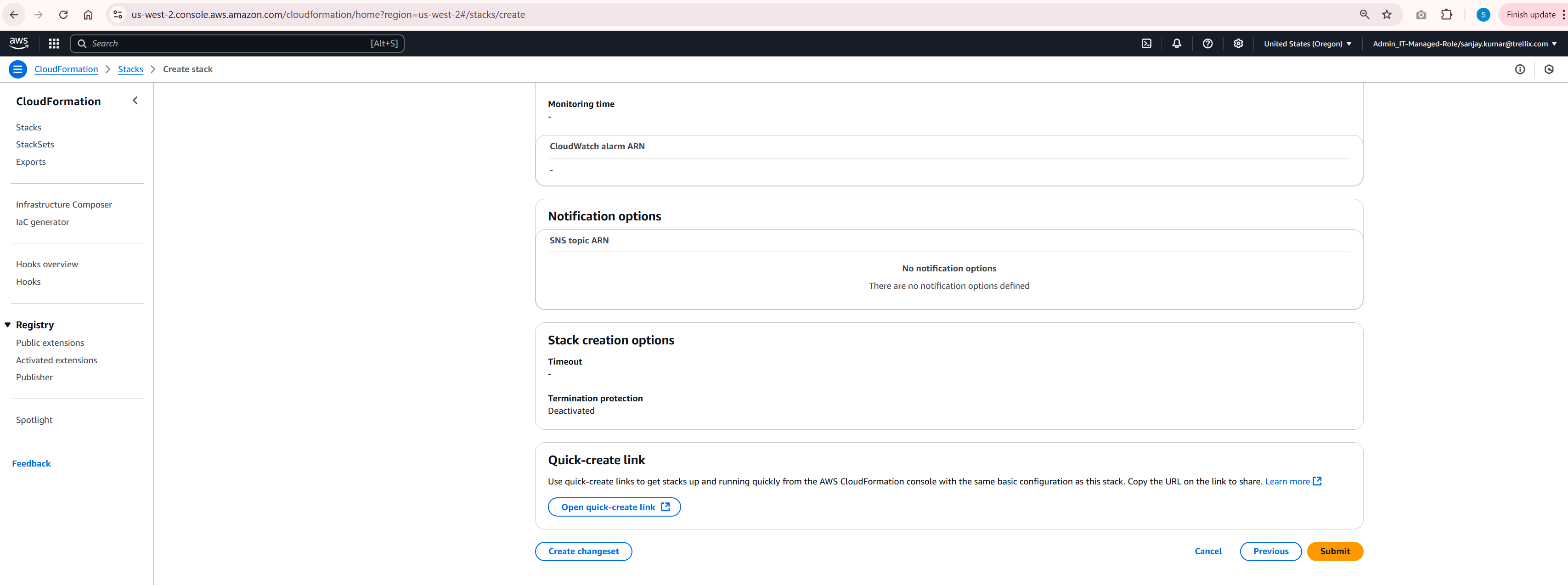Open the quick-create link
1568x585 pixels.
point(614,506)
